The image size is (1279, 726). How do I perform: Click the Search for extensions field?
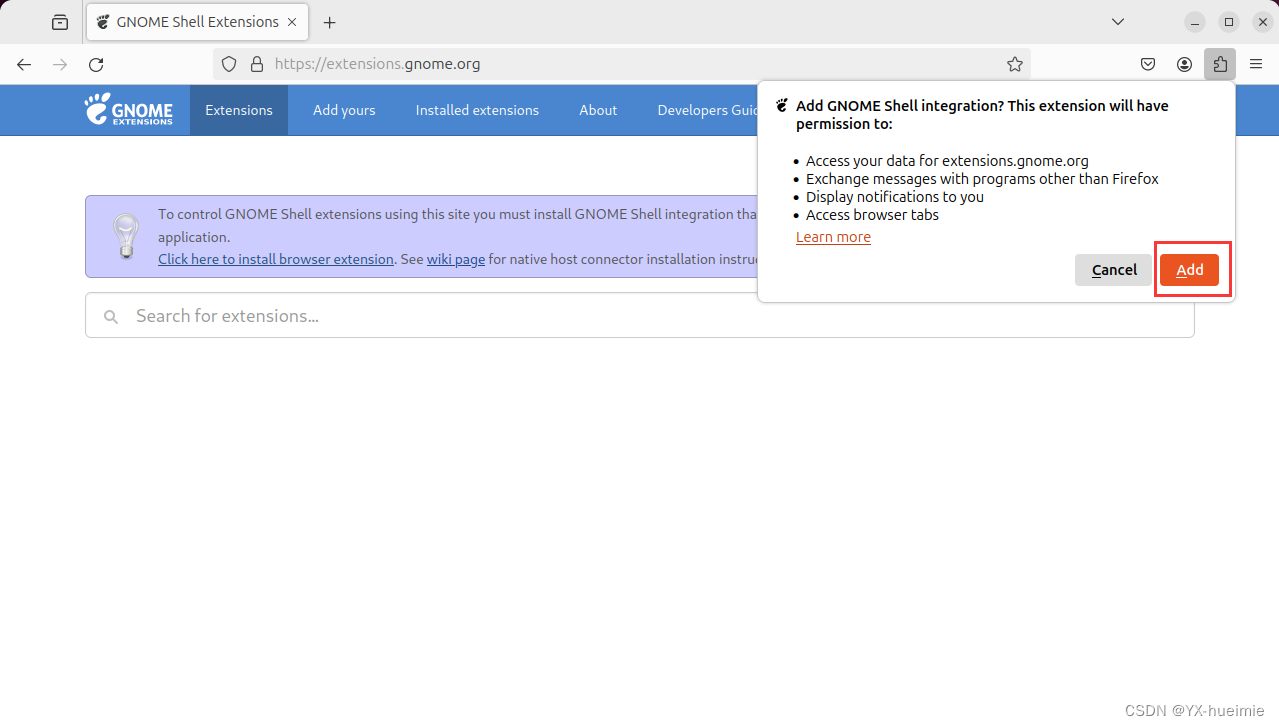(640, 315)
